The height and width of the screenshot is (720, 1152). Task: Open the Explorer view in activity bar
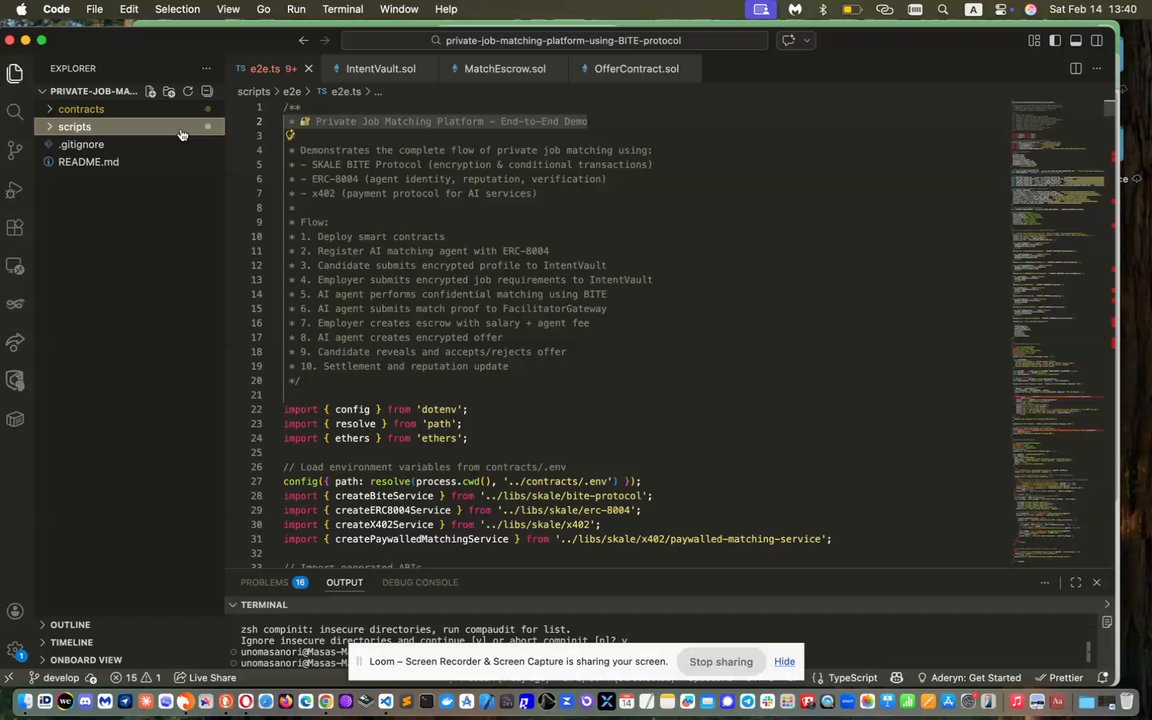tap(15, 73)
